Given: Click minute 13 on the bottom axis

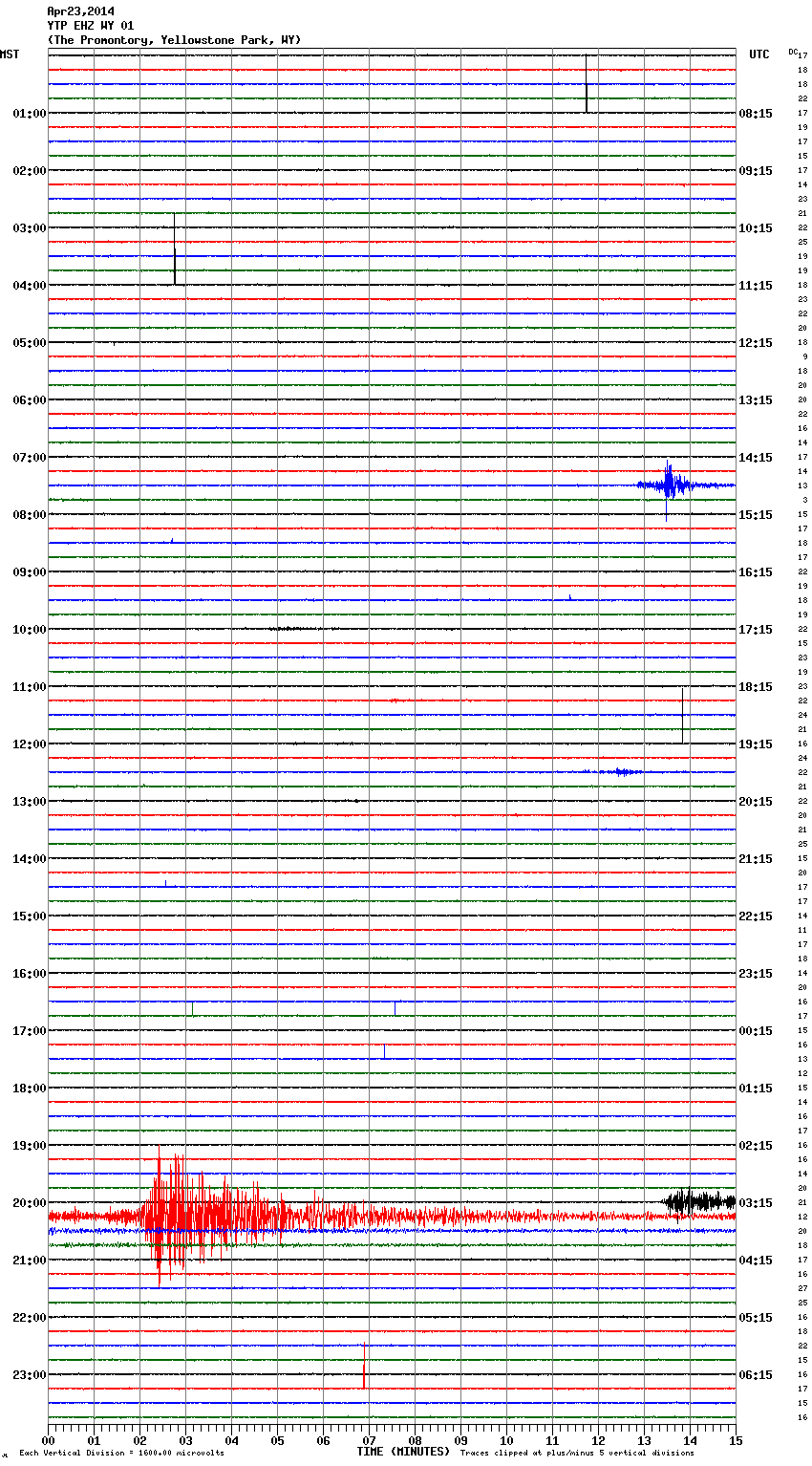Looking at the screenshot, I should (644, 1440).
